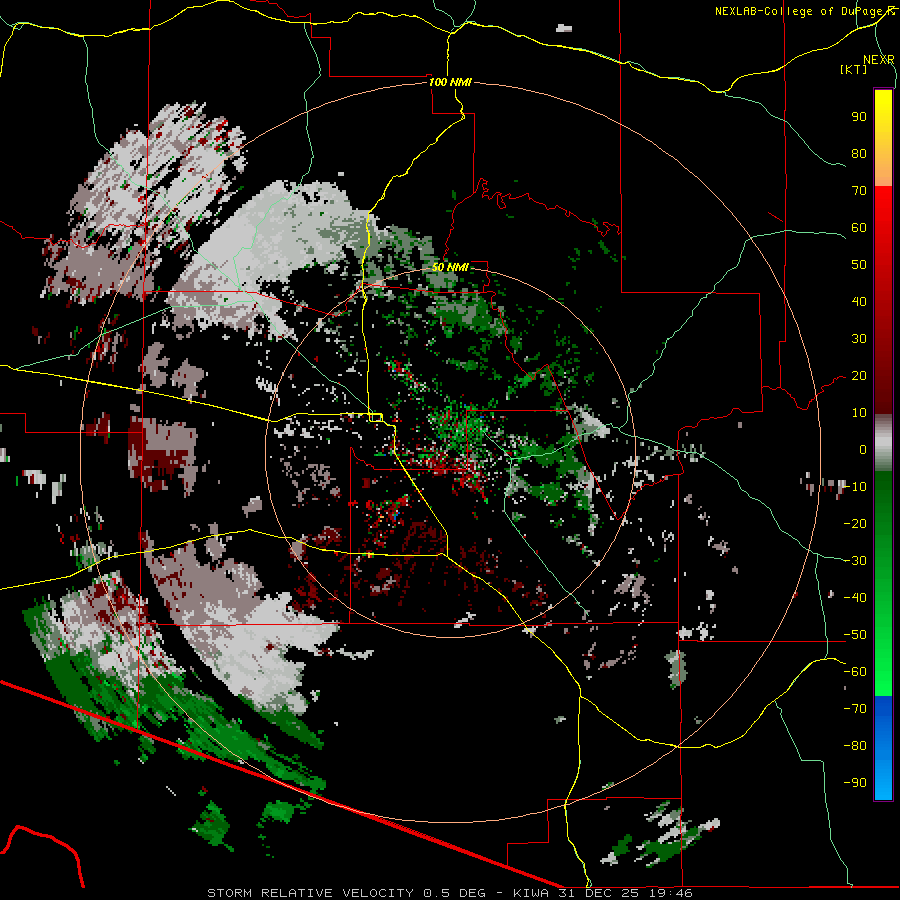Viewport: 900px width, 900px height.
Task: Select the -80 value on velocity scale
Action: coord(855,746)
